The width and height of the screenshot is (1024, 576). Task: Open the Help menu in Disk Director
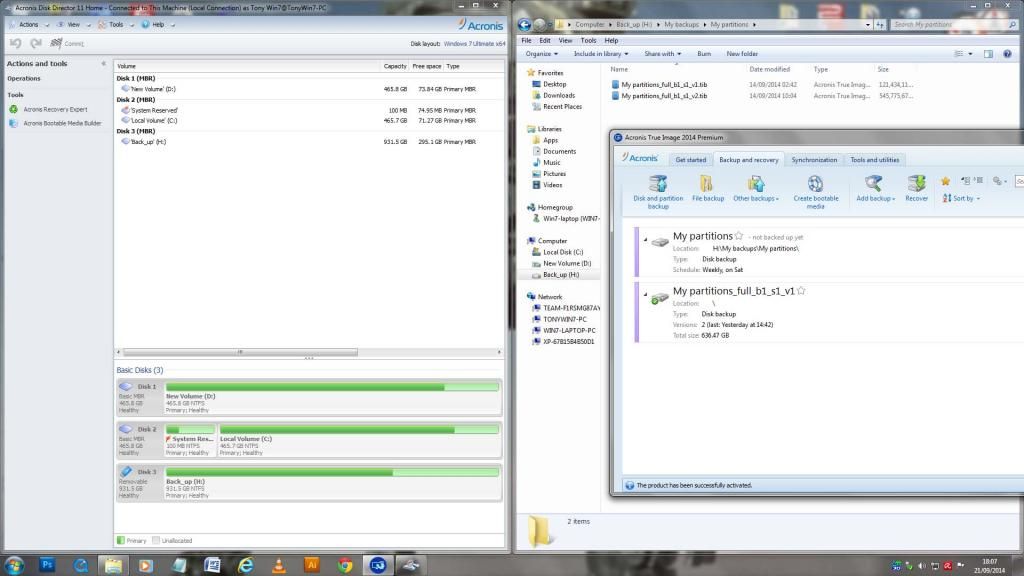(x=158, y=25)
